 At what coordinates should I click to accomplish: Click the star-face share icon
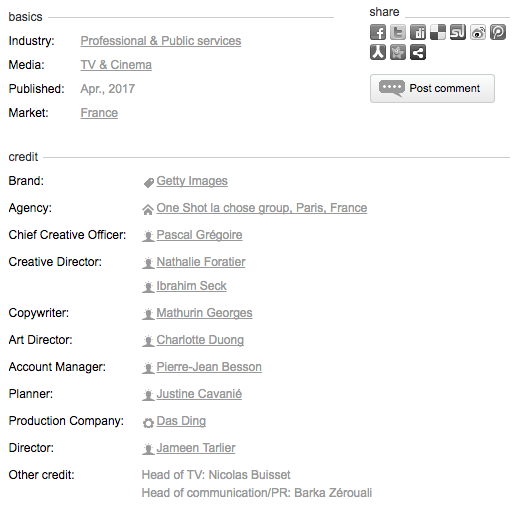pyautogui.click(x=398, y=52)
